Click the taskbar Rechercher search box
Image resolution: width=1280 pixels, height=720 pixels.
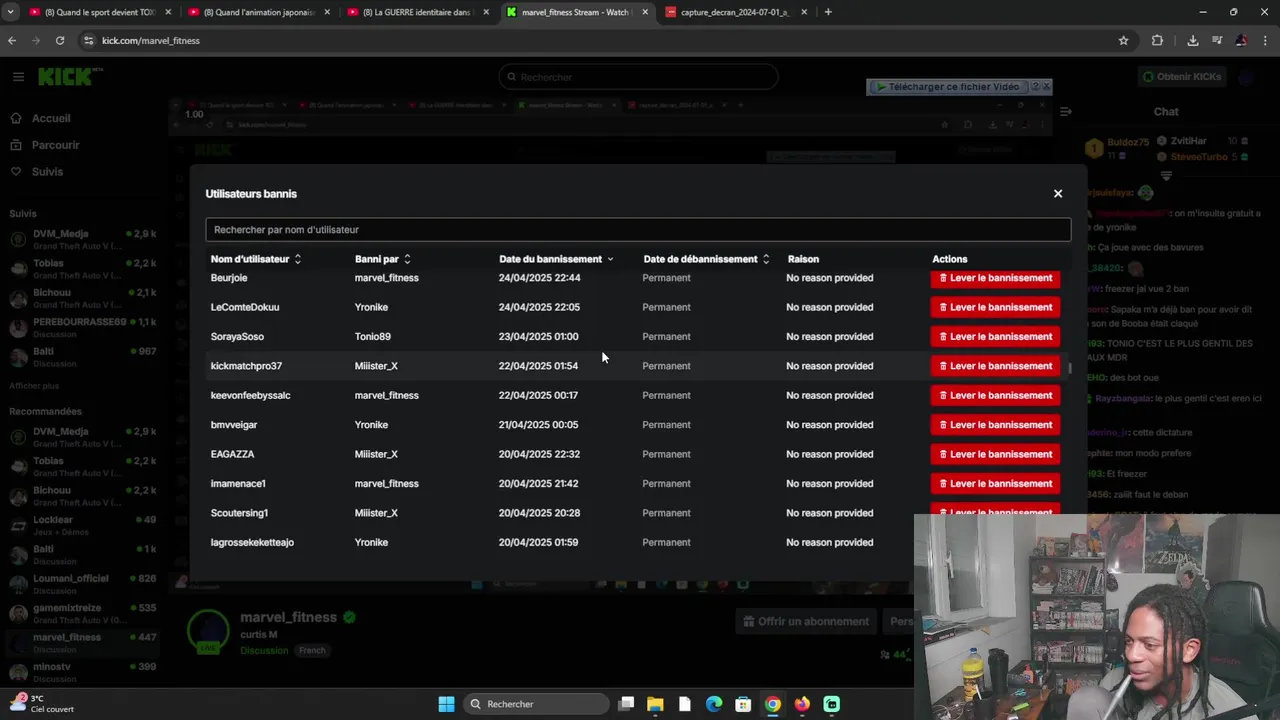coord(538,704)
